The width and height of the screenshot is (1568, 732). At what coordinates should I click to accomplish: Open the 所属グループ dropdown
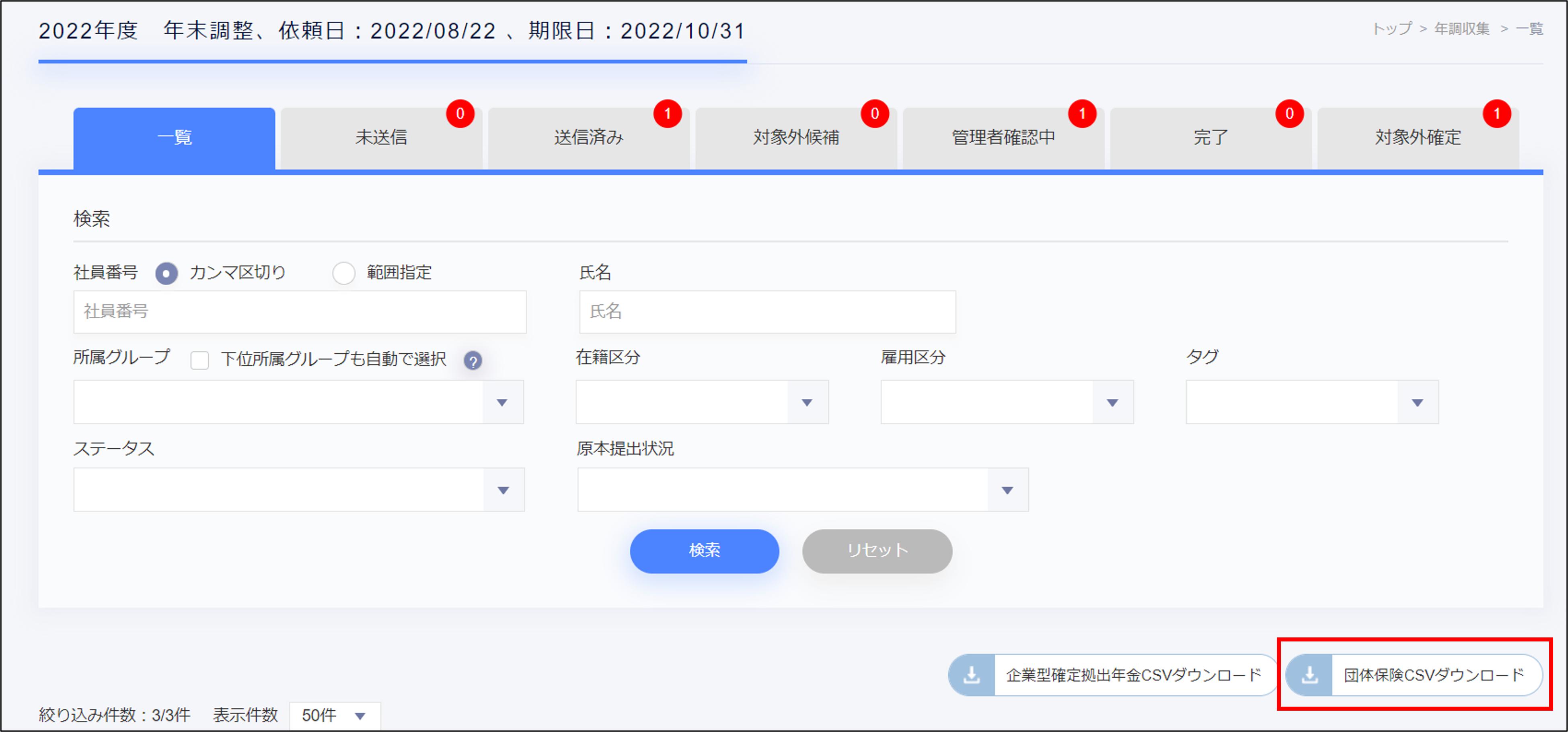298,402
